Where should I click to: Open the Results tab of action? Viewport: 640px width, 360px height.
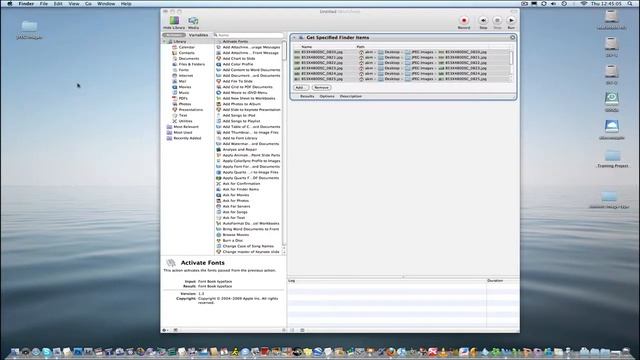[x=307, y=96]
